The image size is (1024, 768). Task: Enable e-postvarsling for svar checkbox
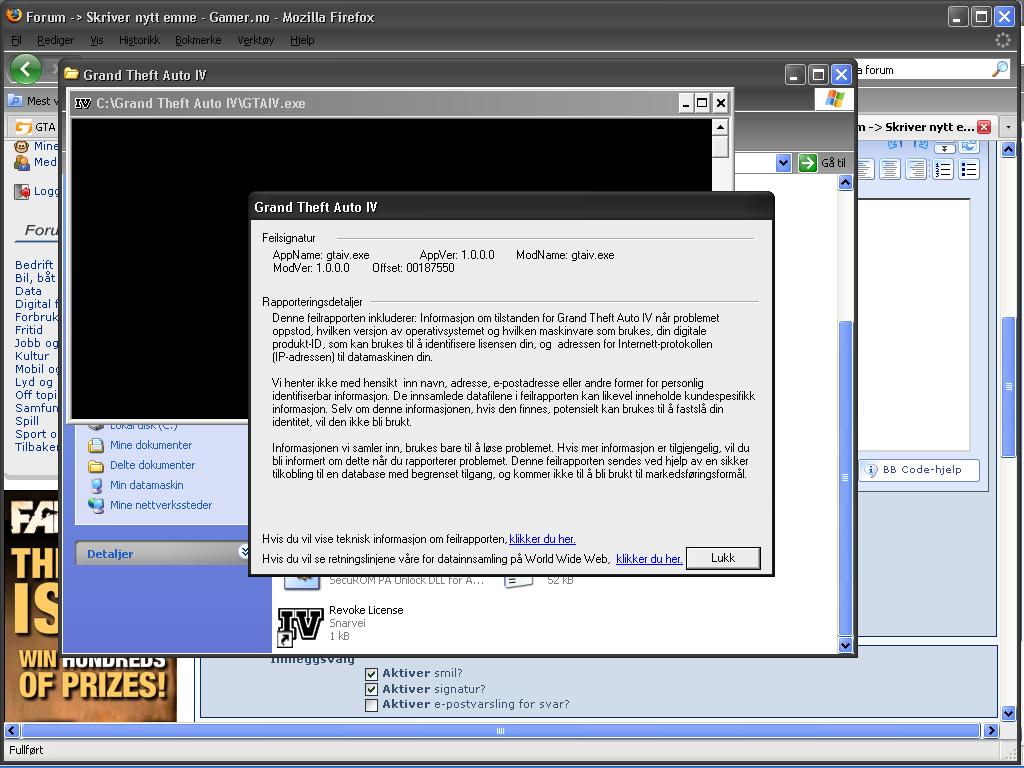click(372, 705)
